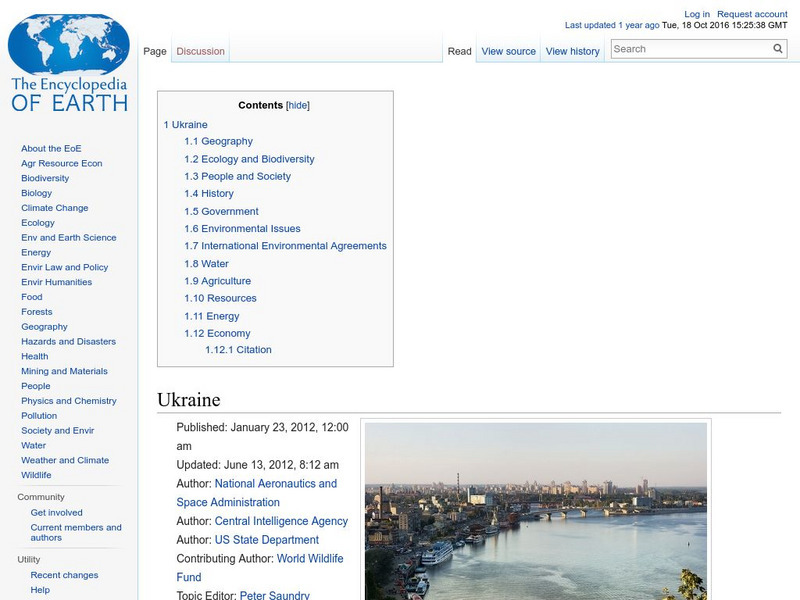Click the search magnifier icon

pyautogui.click(x=777, y=47)
